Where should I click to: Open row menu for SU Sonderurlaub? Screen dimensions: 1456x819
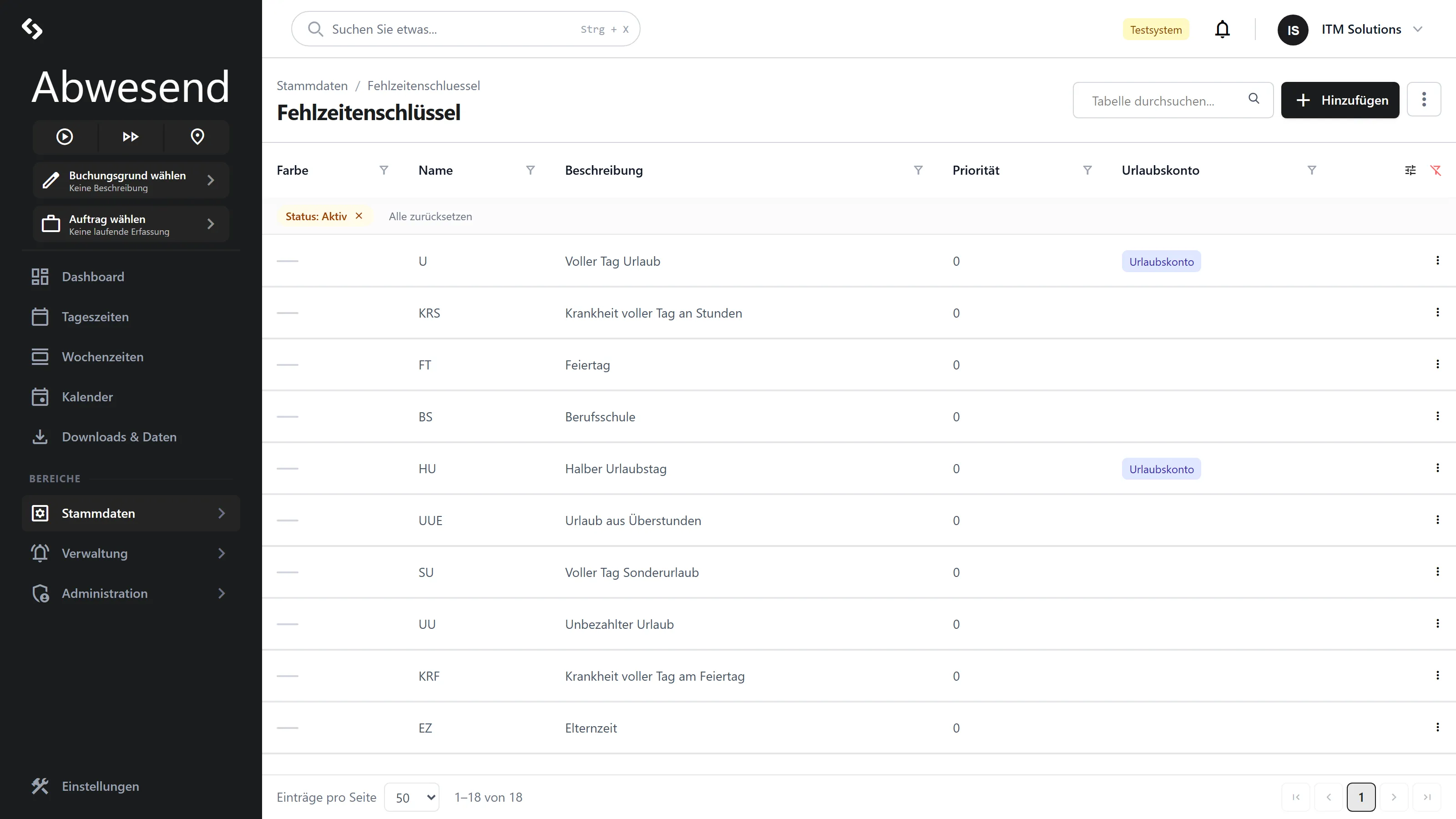point(1437,572)
